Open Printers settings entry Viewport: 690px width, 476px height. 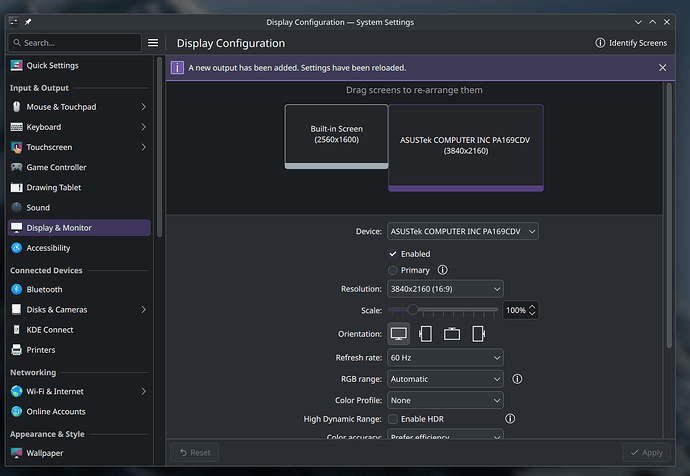pyautogui.click(x=79, y=350)
